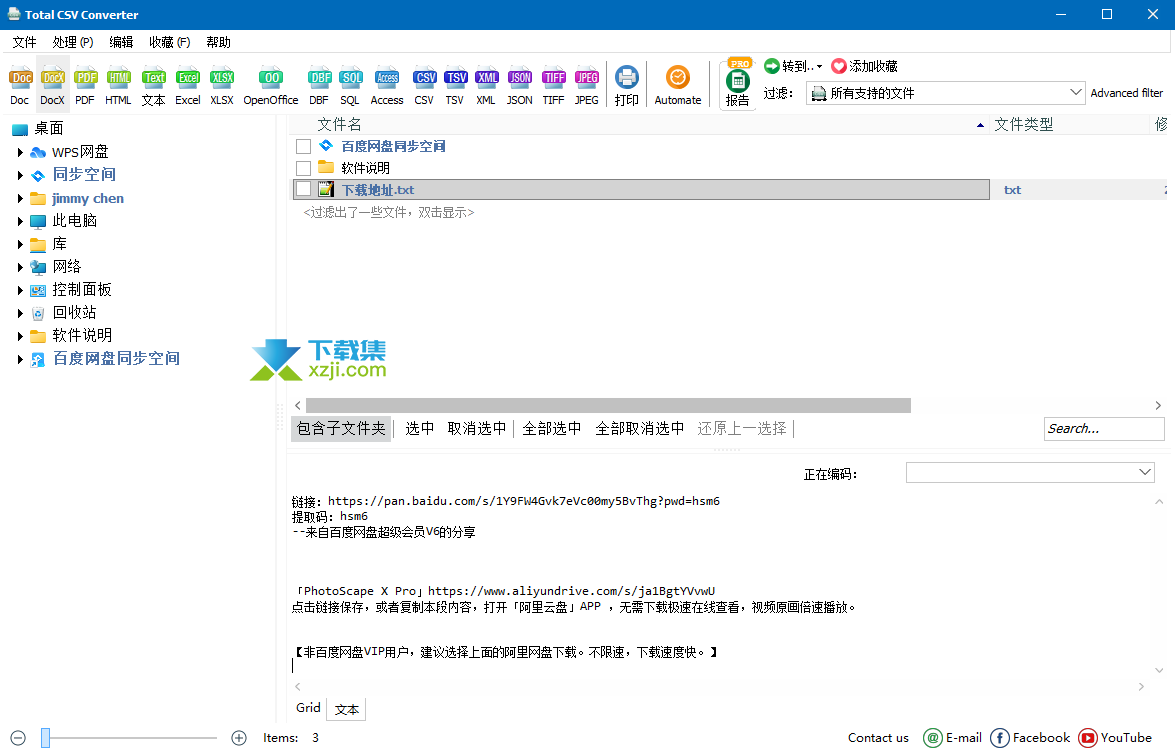The image size is (1175, 756).
Task: Click 取消选中 to deselect
Action: pyautogui.click(x=477, y=429)
